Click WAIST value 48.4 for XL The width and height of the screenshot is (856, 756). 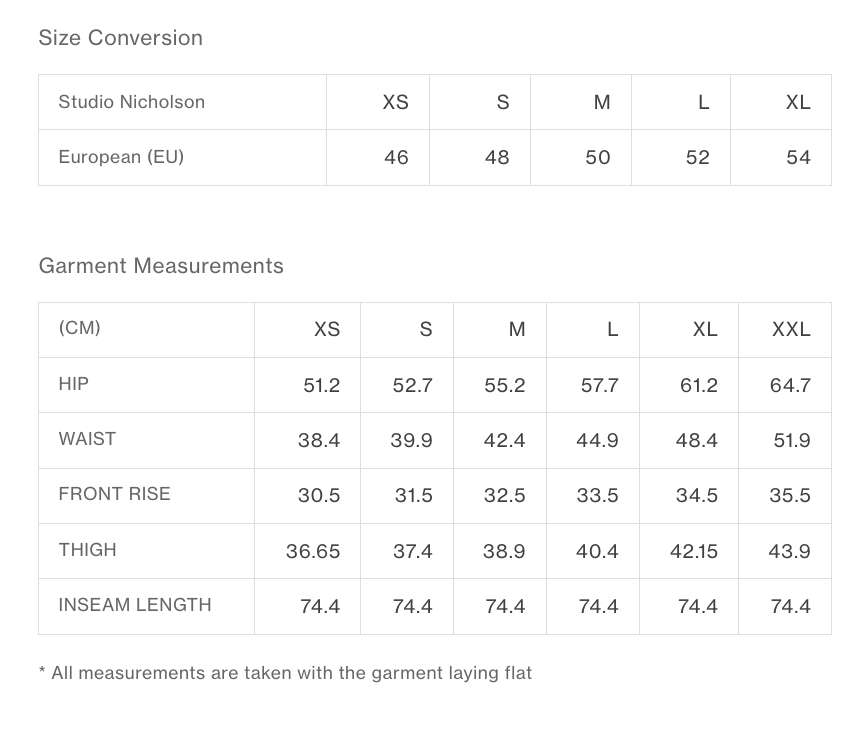(x=696, y=440)
